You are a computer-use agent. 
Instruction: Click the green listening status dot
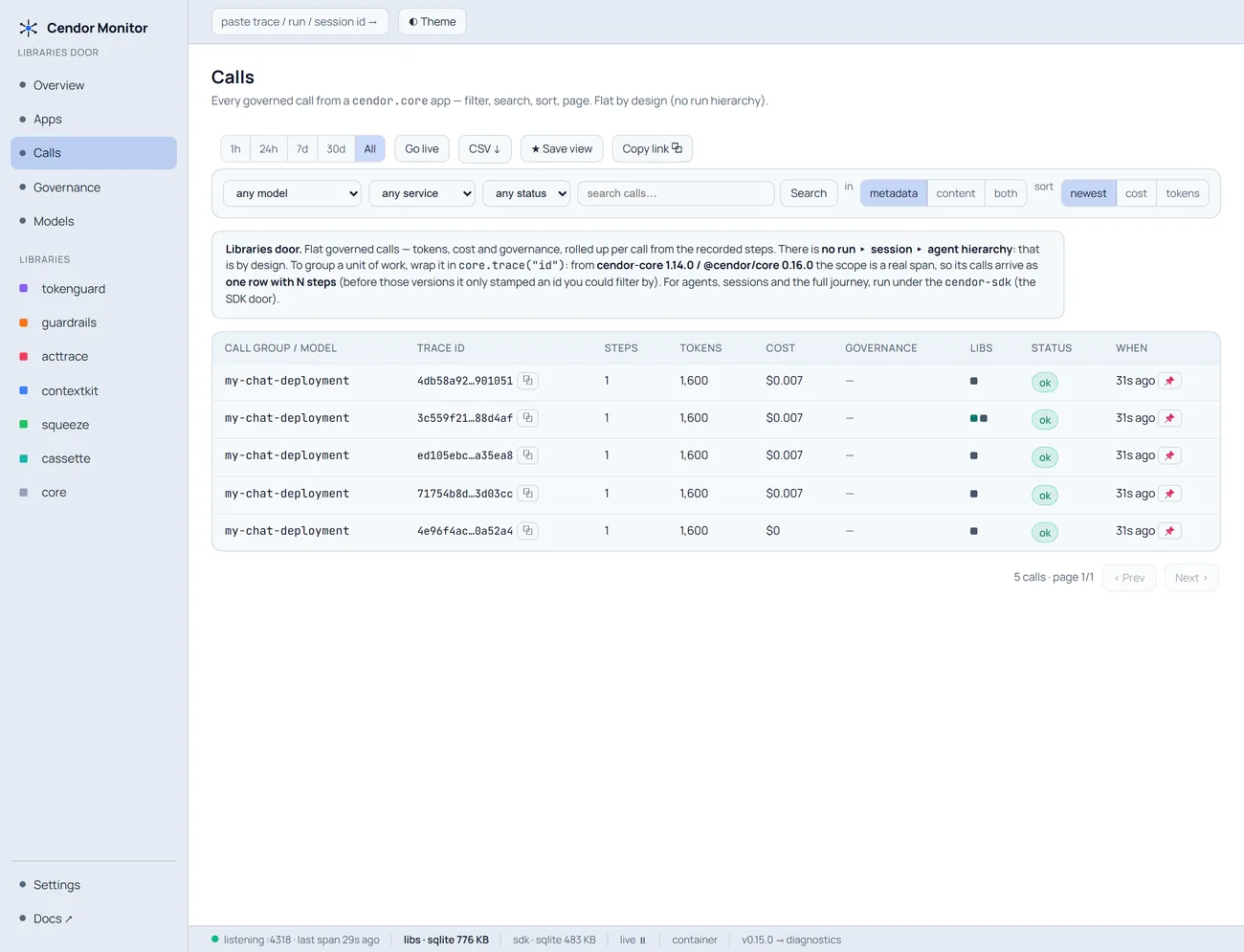tap(215, 940)
